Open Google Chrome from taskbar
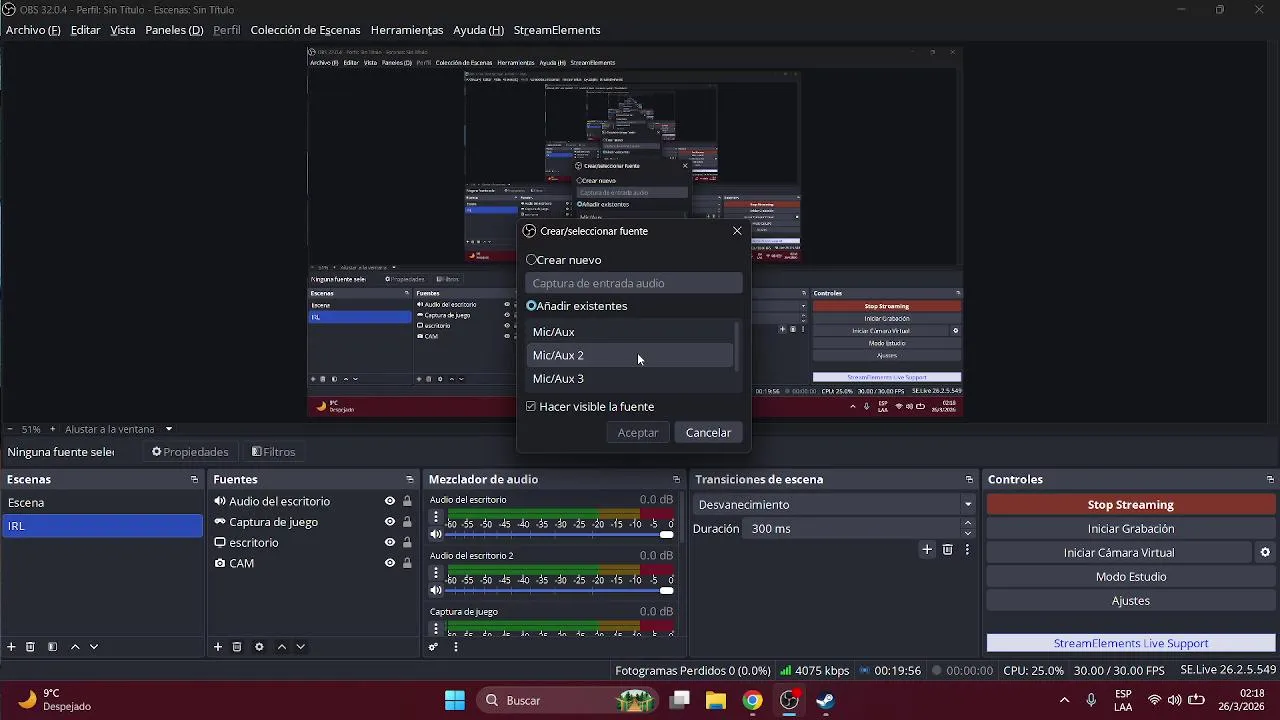 [x=752, y=700]
